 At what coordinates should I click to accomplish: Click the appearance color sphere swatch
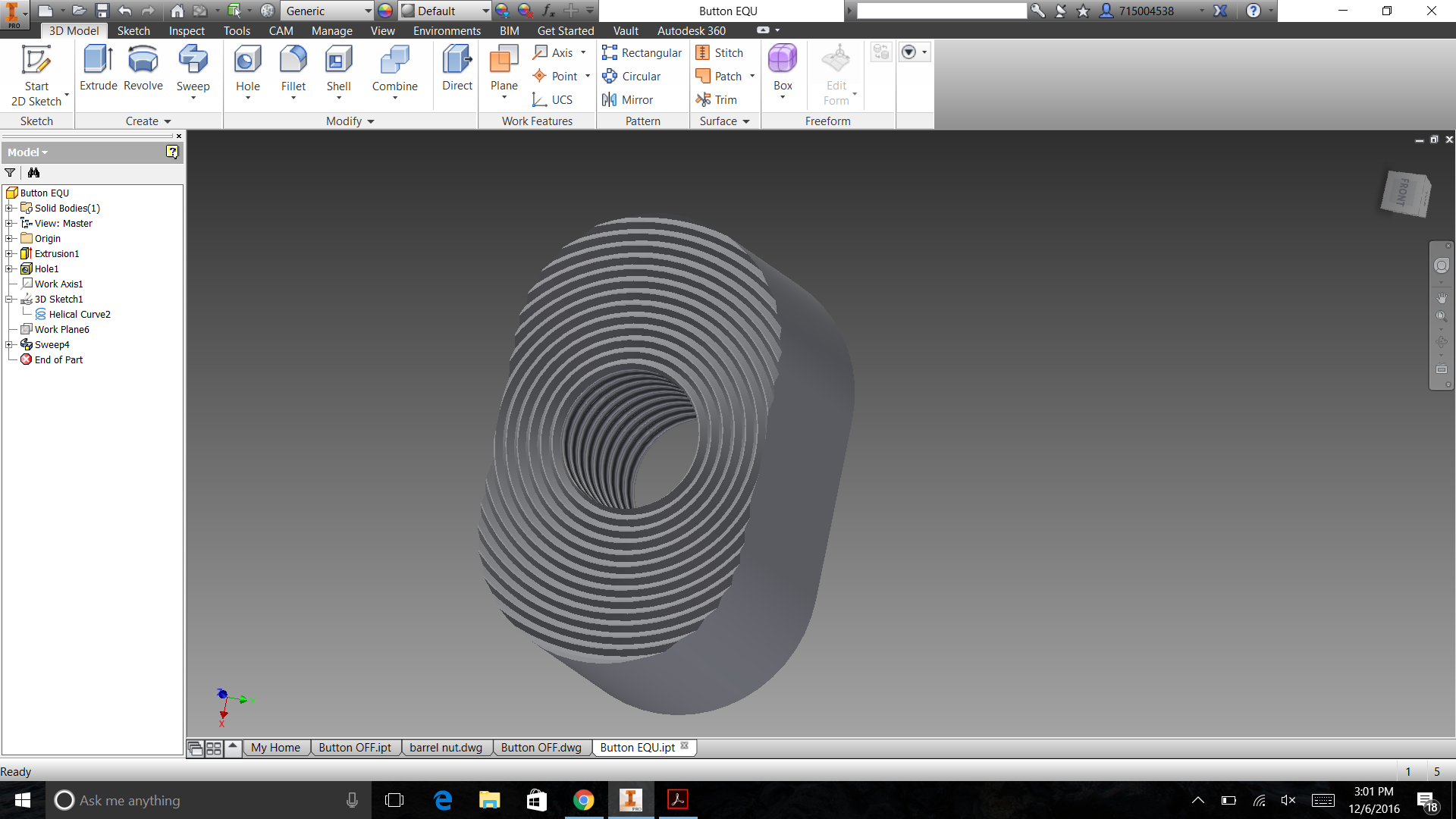tap(384, 11)
